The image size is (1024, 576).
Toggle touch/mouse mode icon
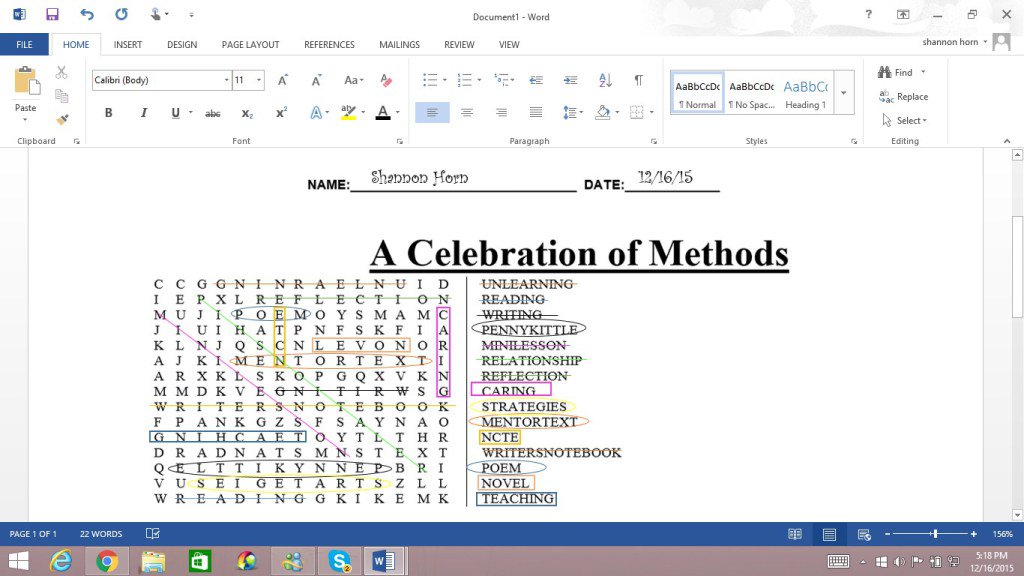(x=155, y=14)
